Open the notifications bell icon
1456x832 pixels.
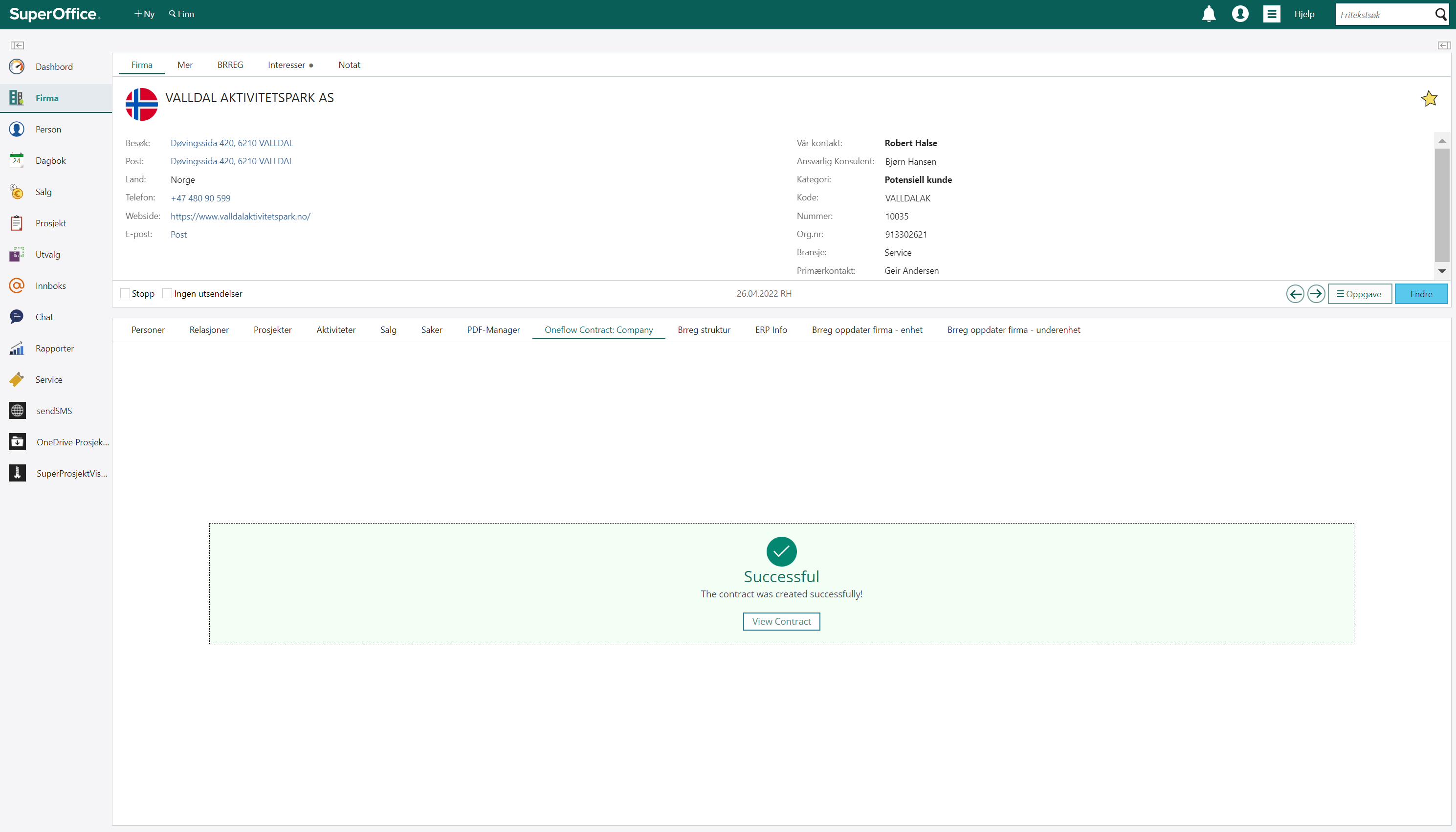[1209, 14]
